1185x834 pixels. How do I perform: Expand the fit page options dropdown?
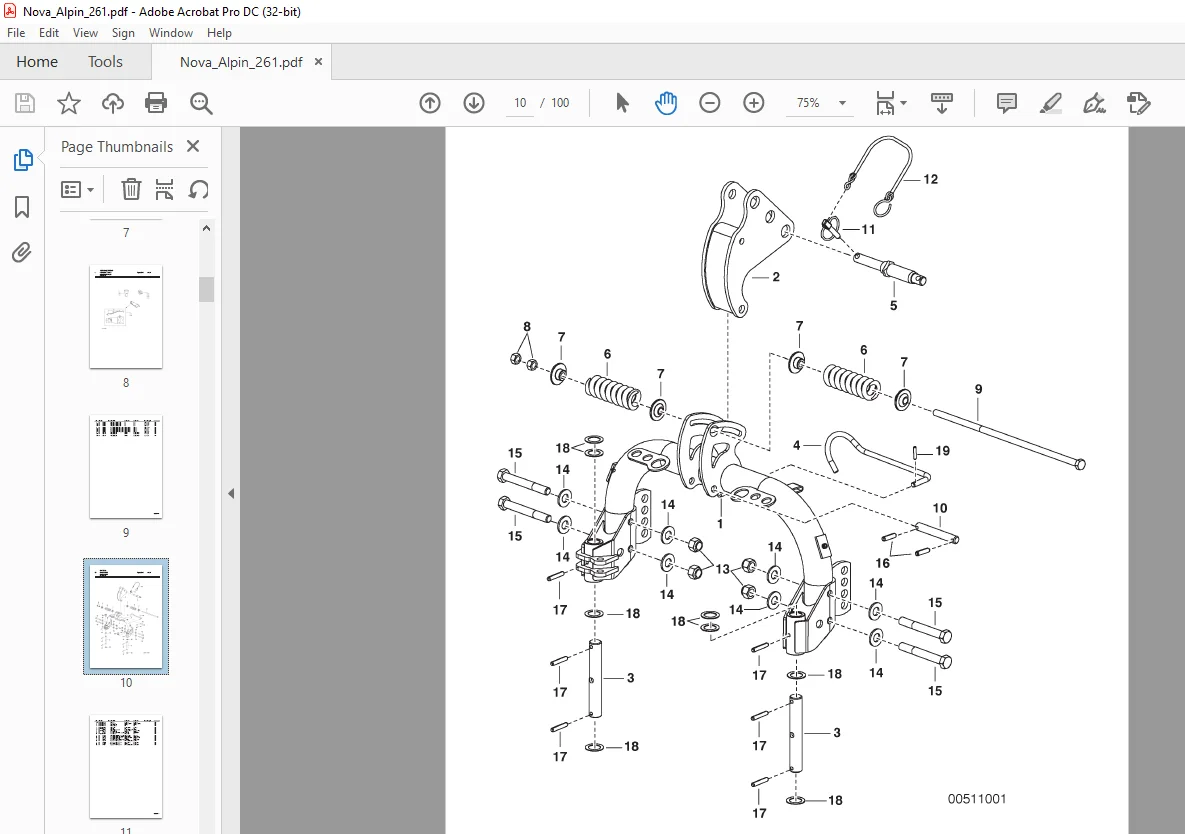(891, 103)
